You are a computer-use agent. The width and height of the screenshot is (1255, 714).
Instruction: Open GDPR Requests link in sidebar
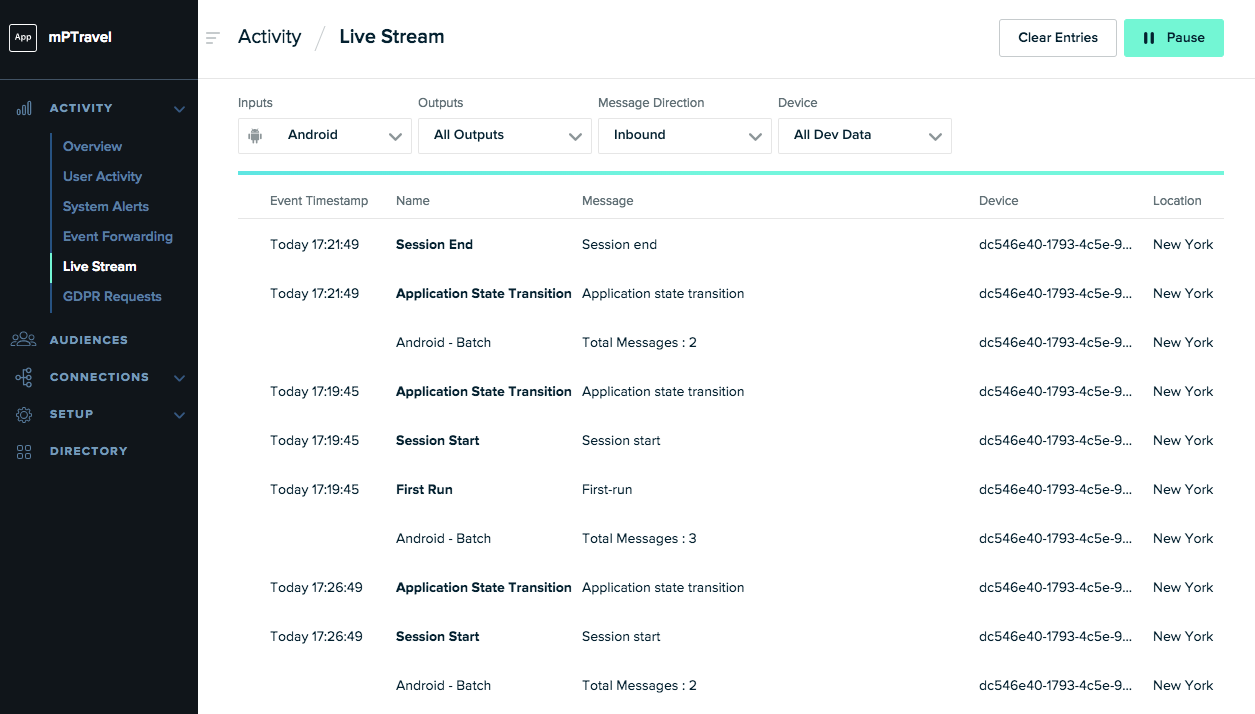[112, 297]
